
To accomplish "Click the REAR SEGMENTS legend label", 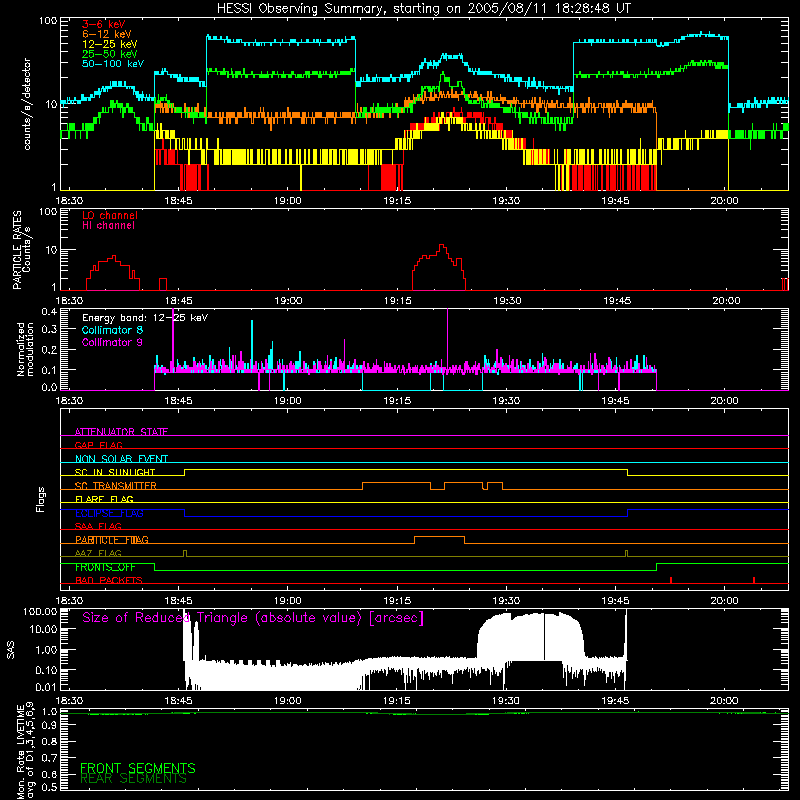I will pyautogui.click(x=133, y=779).
